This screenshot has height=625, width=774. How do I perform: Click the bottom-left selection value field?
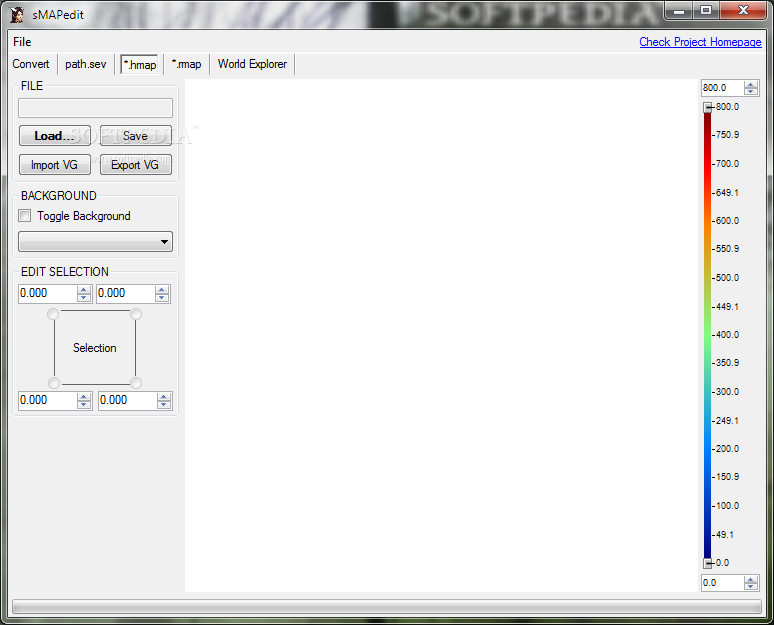(47, 400)
